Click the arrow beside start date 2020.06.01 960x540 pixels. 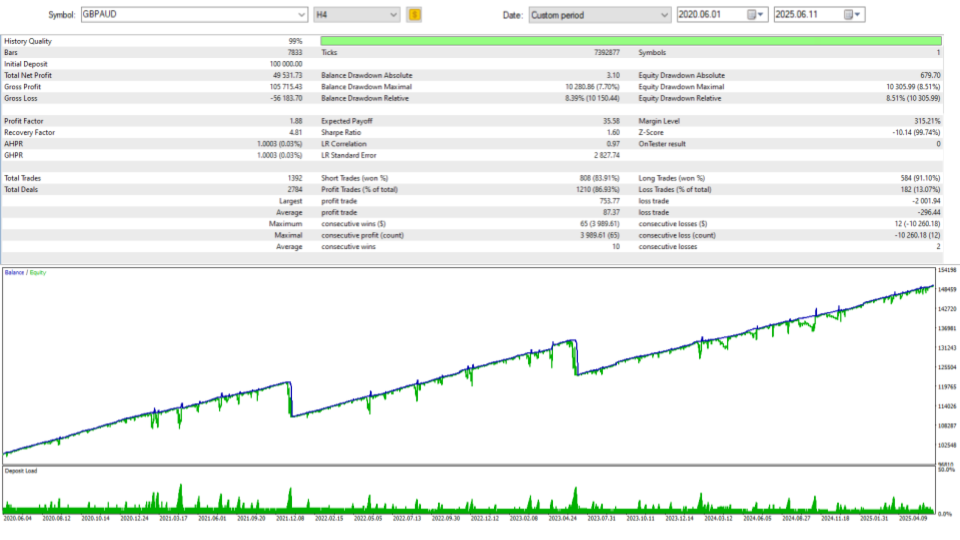click(761, 15)
